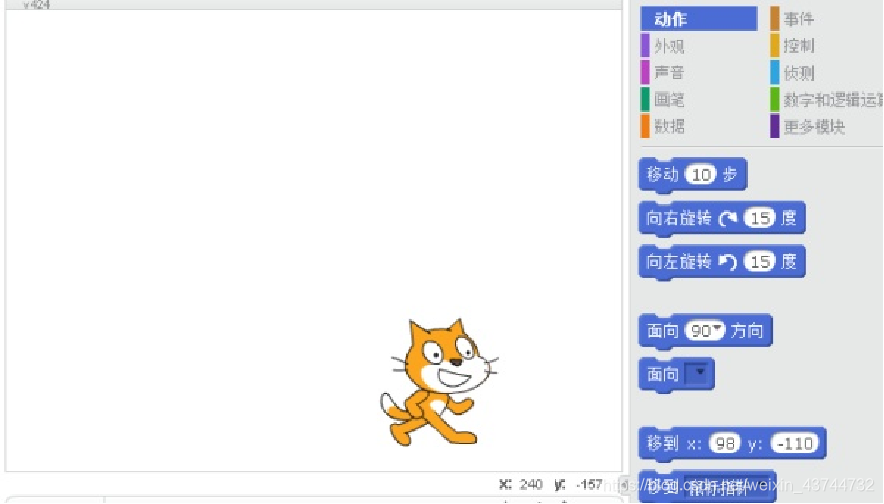The width and height of the screenshot is (884, 504).
Task: Click the purple 外观 color swatch
Action: coord(646,46)
